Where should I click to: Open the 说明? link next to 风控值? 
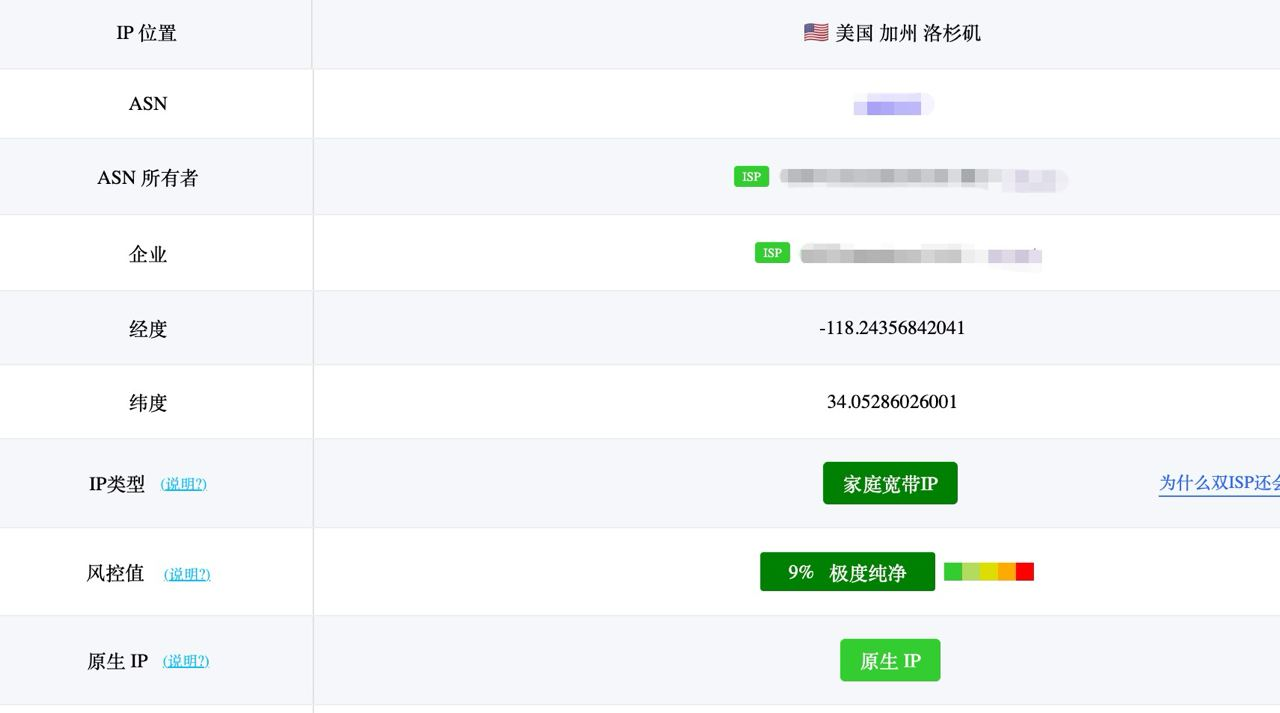tap(187, 574)
